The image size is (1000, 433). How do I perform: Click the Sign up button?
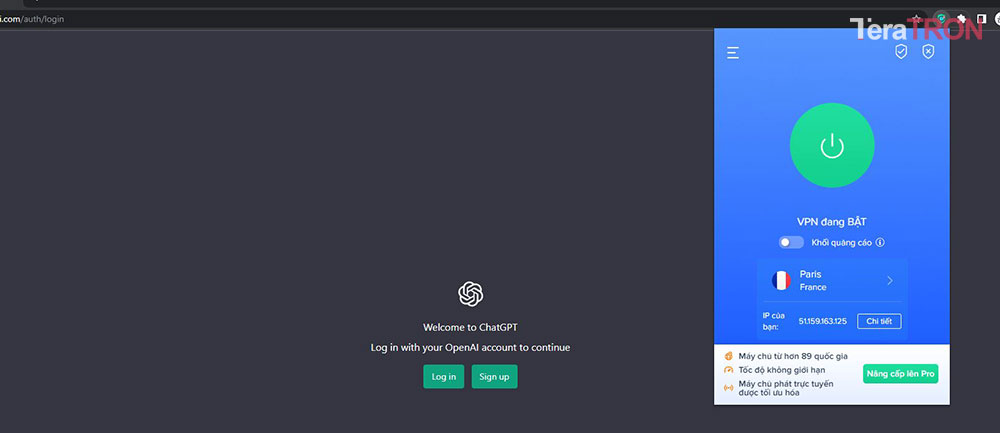[x=494, y=376]
